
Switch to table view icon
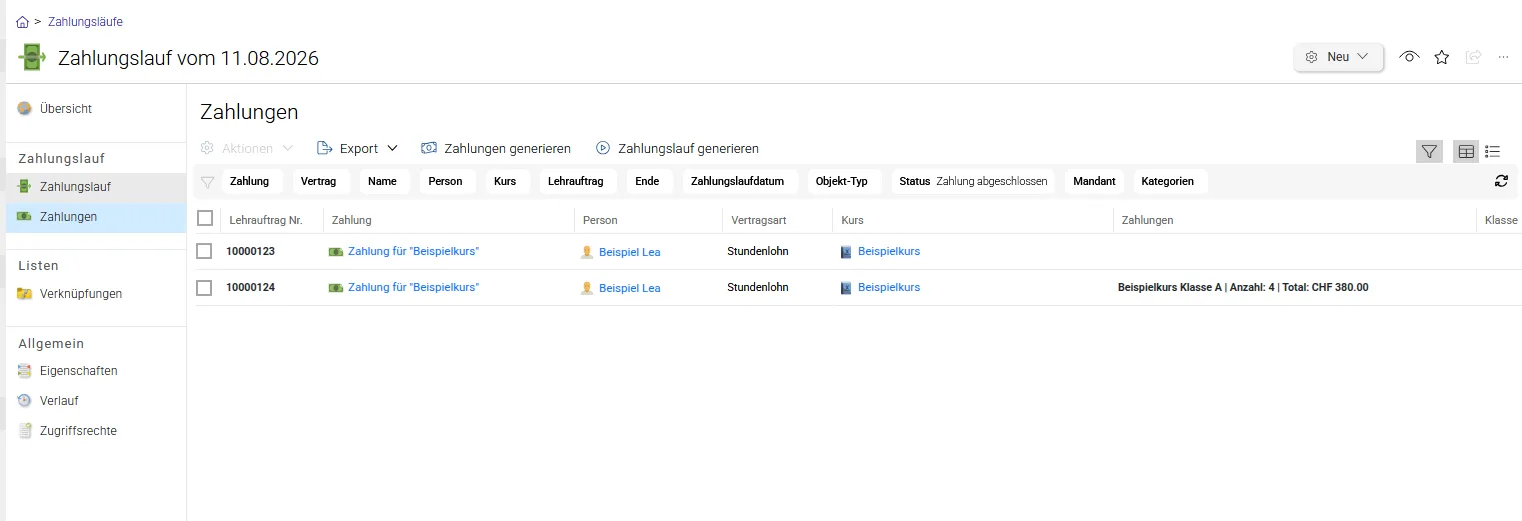pos(1466,151)
